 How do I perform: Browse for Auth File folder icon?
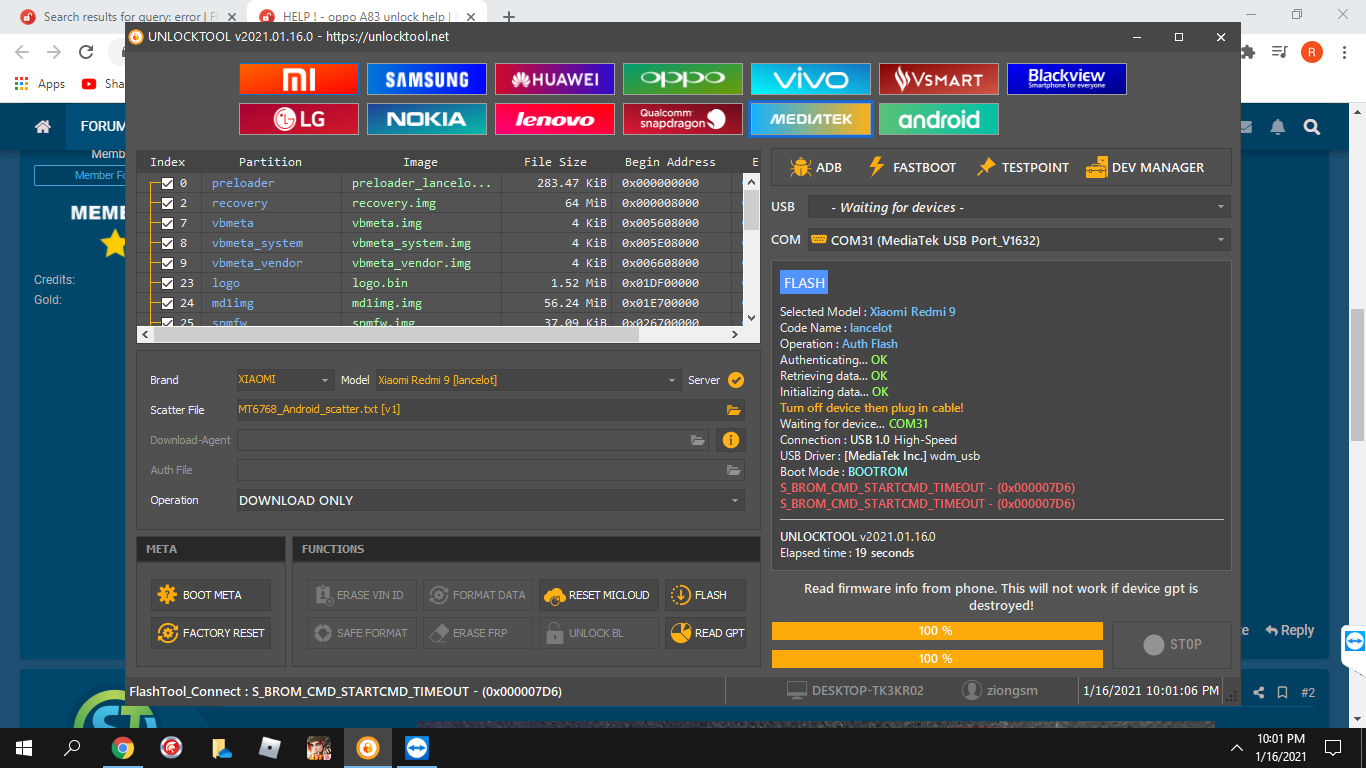[x=734, y=470]
